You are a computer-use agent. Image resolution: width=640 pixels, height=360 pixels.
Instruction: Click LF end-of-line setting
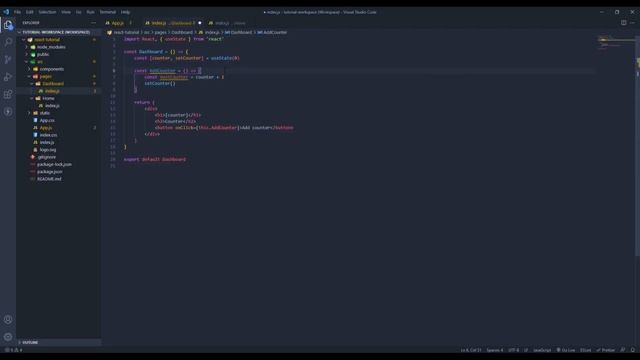(x=526, y=350)
